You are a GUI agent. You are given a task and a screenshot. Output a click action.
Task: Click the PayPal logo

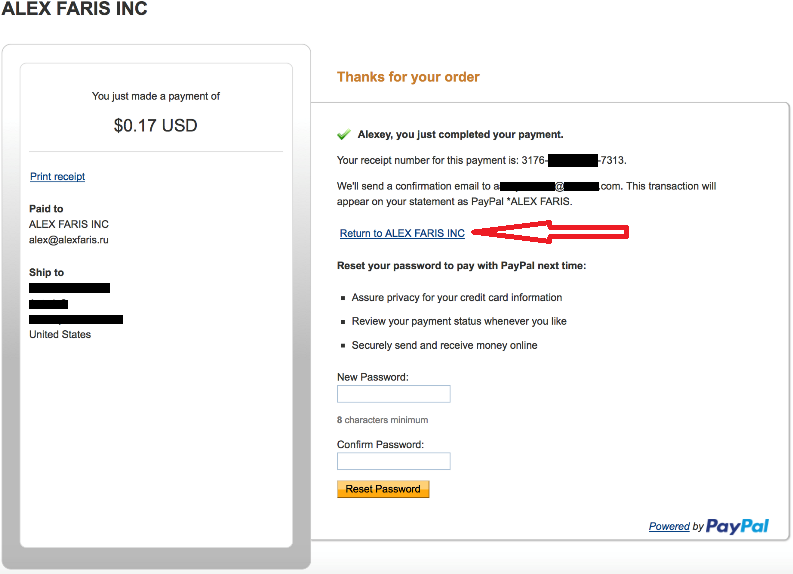pyautogui.click(x=737, y=526)
